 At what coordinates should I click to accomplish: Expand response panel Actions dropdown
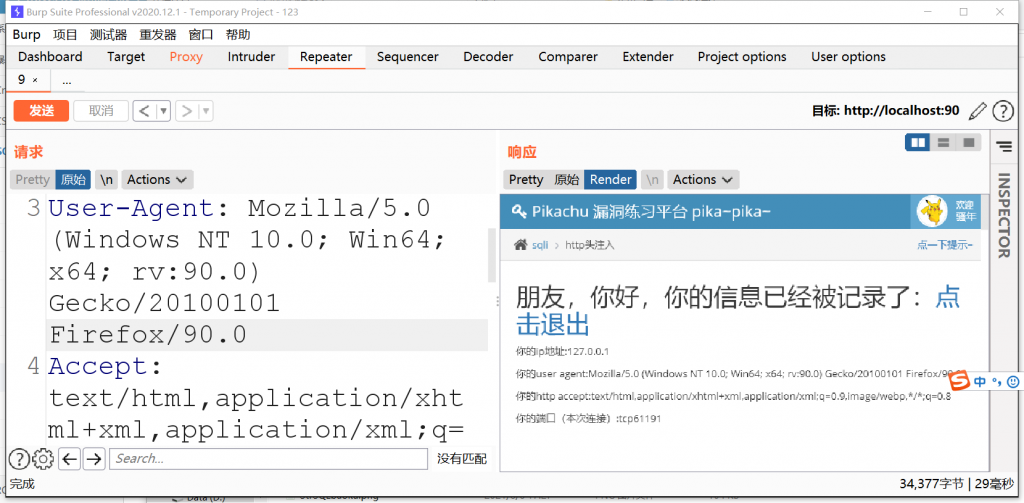pos(702,180)
